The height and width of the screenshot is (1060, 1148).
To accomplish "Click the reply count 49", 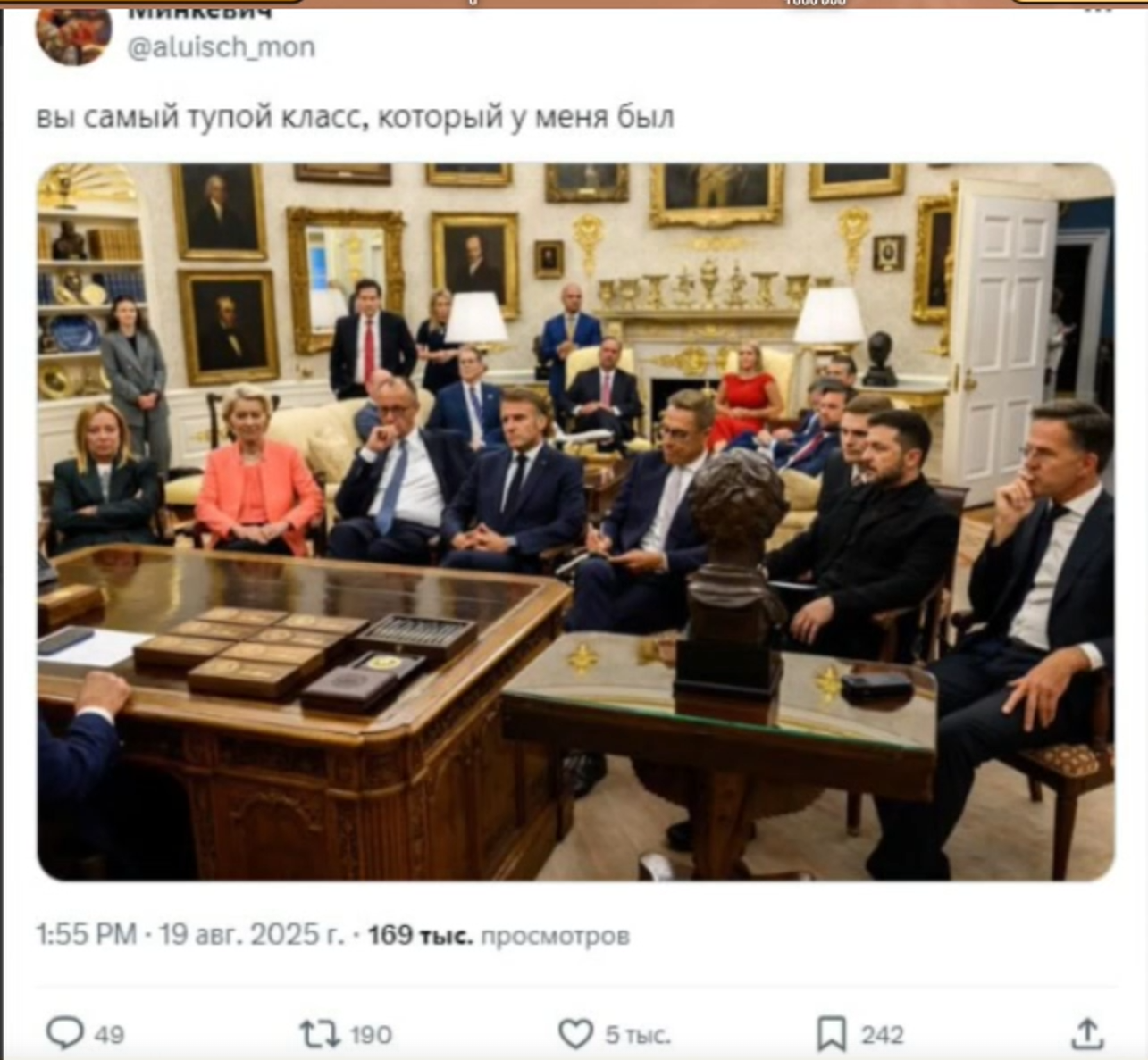I will 109,1035.
